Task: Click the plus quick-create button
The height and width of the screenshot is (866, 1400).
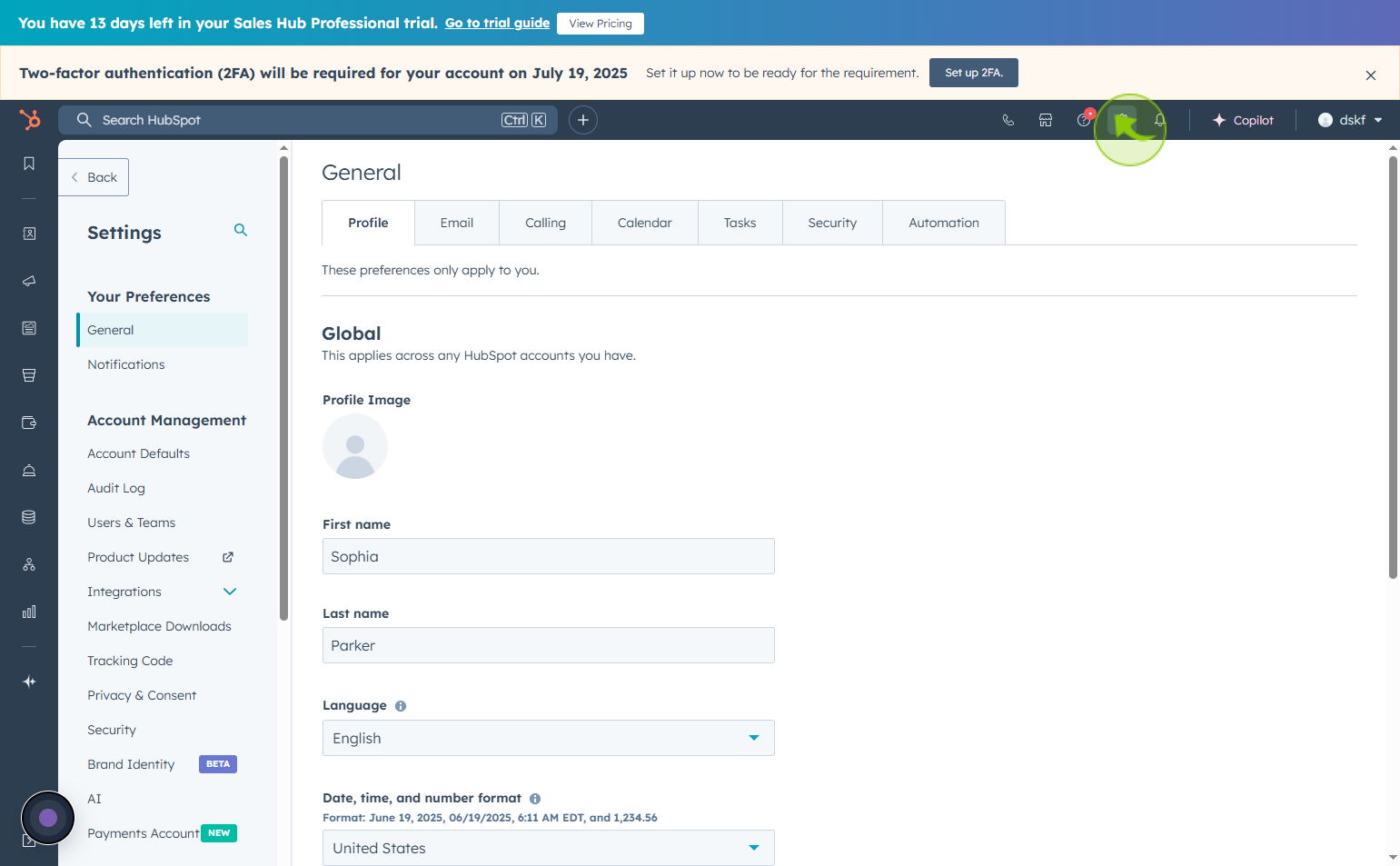Action: click(x=583, y=120)
